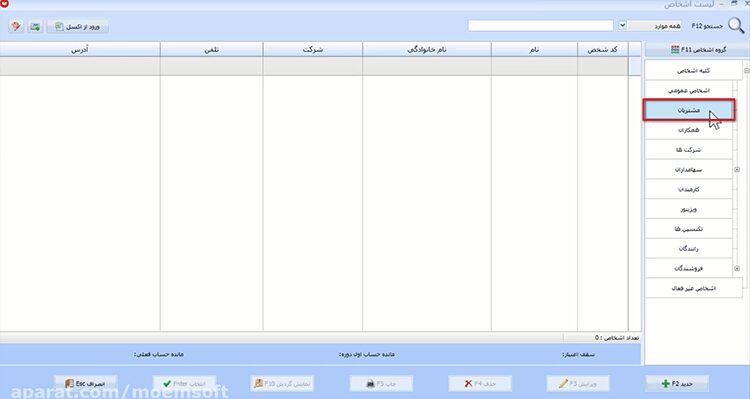750x399 pixels.
Task: Collapse the کلیه اشخاص tree node
Action: pos(747,70)
